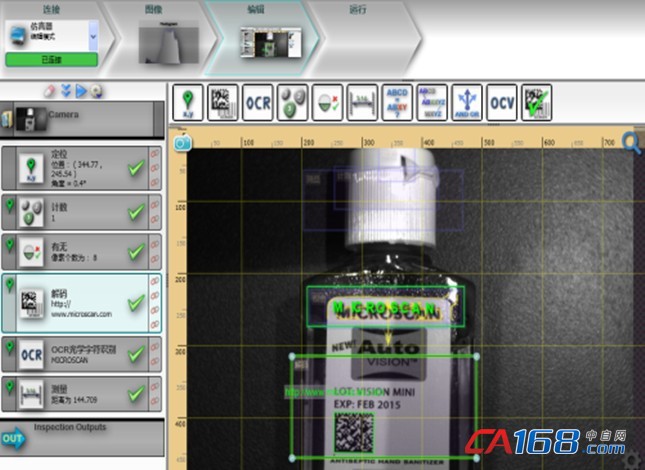The image size is (645, 470).
Task: Click the double down-arrow icon
Action: click(x=66, y=91)
